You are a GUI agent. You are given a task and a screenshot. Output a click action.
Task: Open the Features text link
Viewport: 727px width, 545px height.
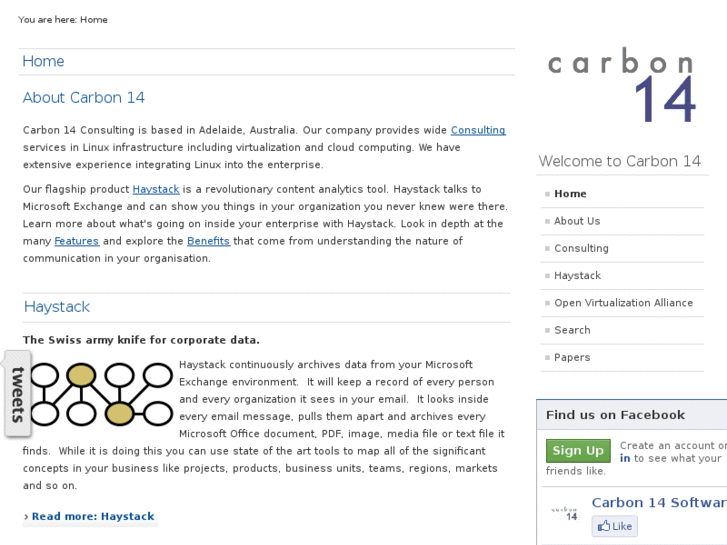[77, 241]
